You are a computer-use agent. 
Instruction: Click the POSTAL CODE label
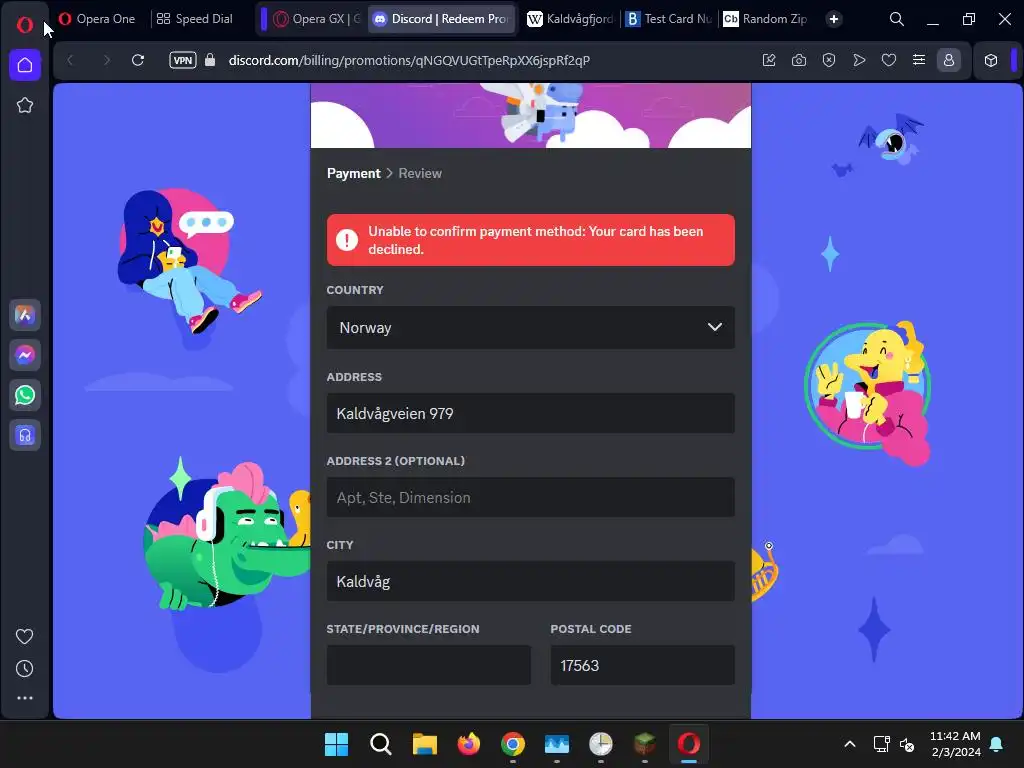click(x=591, y=629)
